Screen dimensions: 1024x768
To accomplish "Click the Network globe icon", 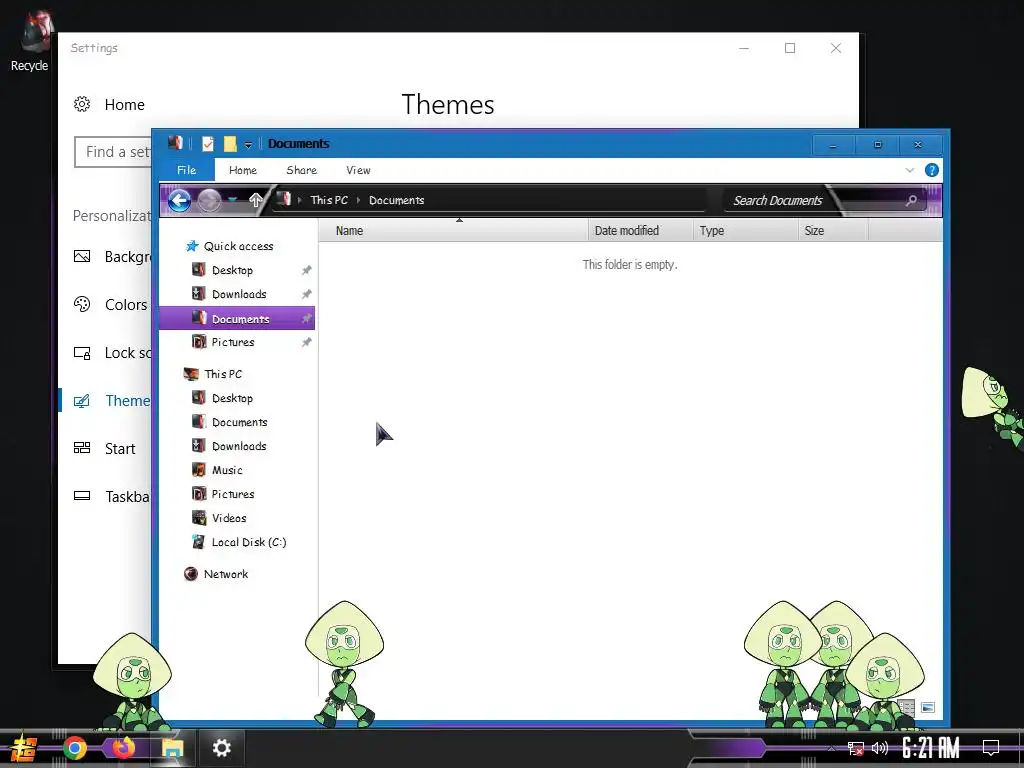I will (191, 574).
